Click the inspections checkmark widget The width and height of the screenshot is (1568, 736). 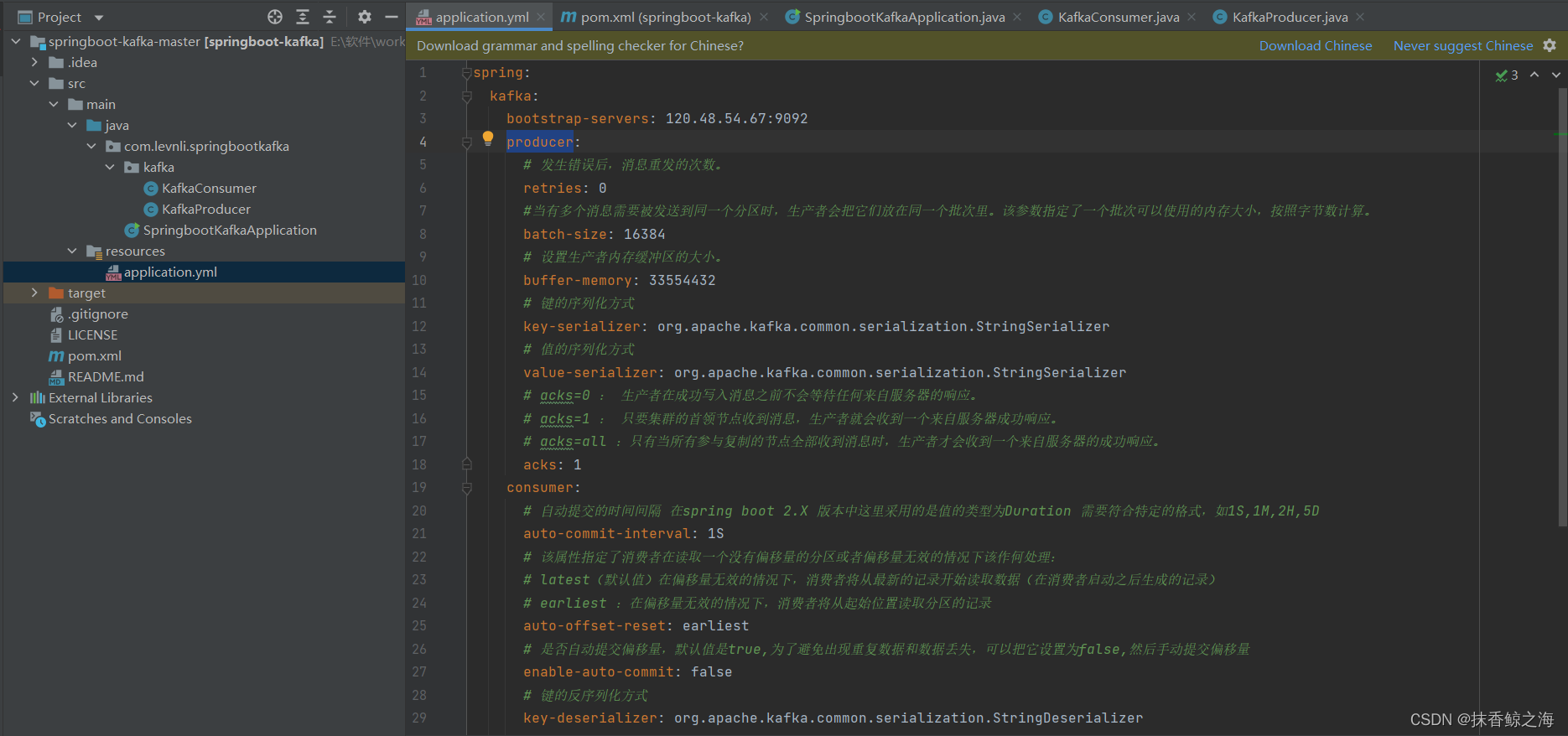coord(1507,75)
